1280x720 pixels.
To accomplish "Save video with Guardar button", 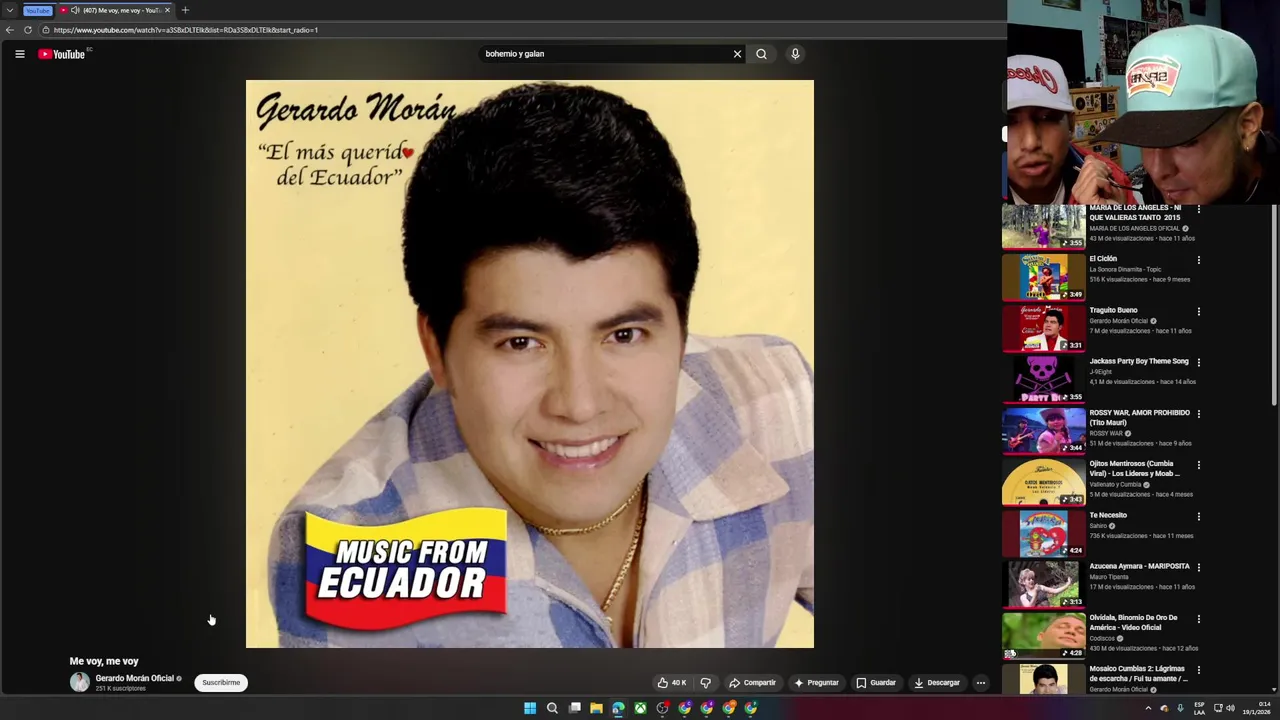I will point(876,683).
